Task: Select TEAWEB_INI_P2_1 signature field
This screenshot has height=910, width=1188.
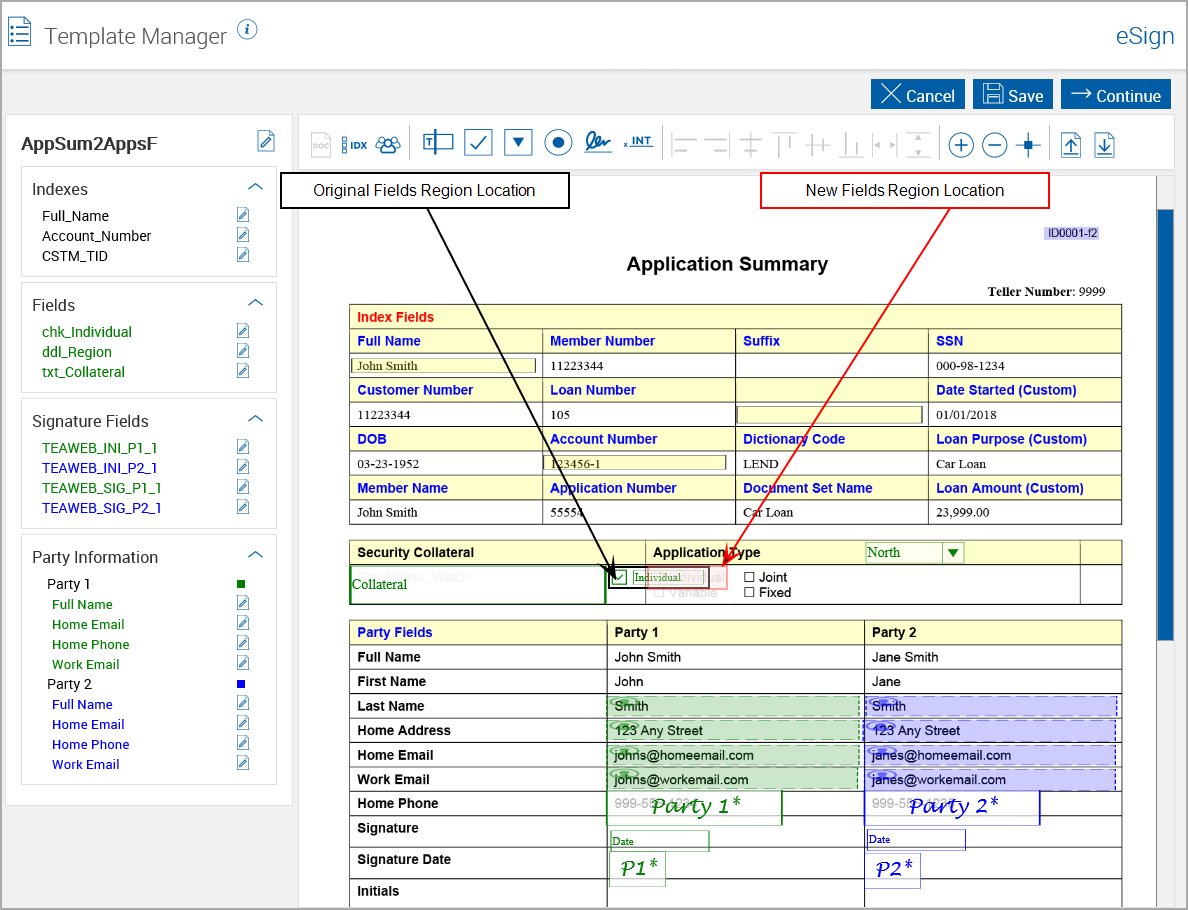Action: pos(99,468)
